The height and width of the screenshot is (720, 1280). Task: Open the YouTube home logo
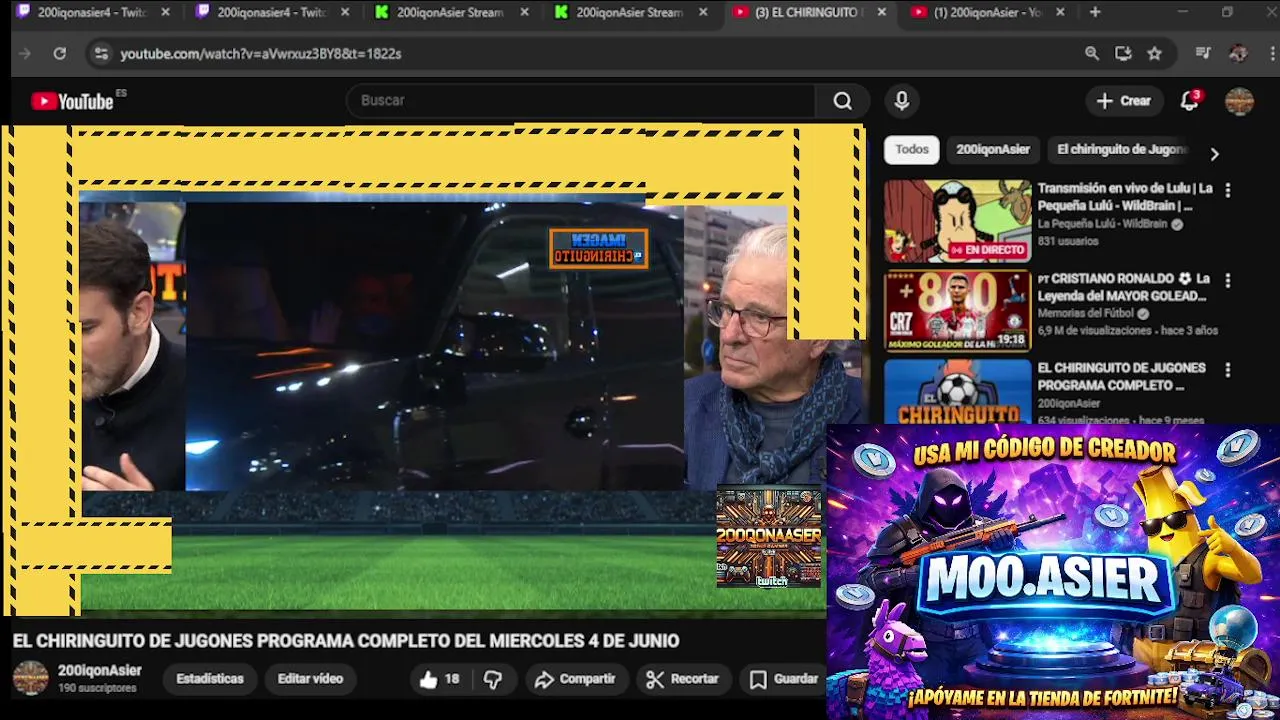(x=72, y=101)
